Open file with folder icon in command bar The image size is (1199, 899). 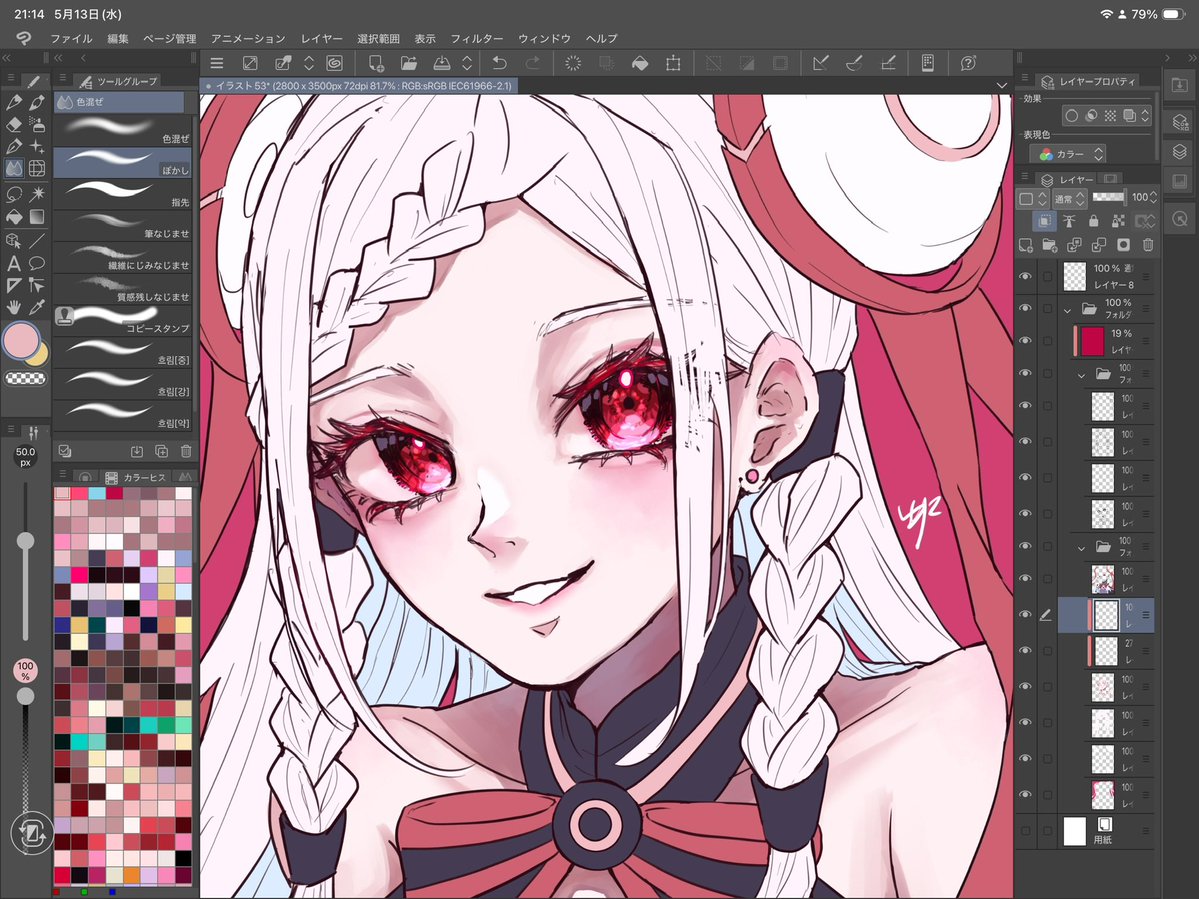(408, 63)
